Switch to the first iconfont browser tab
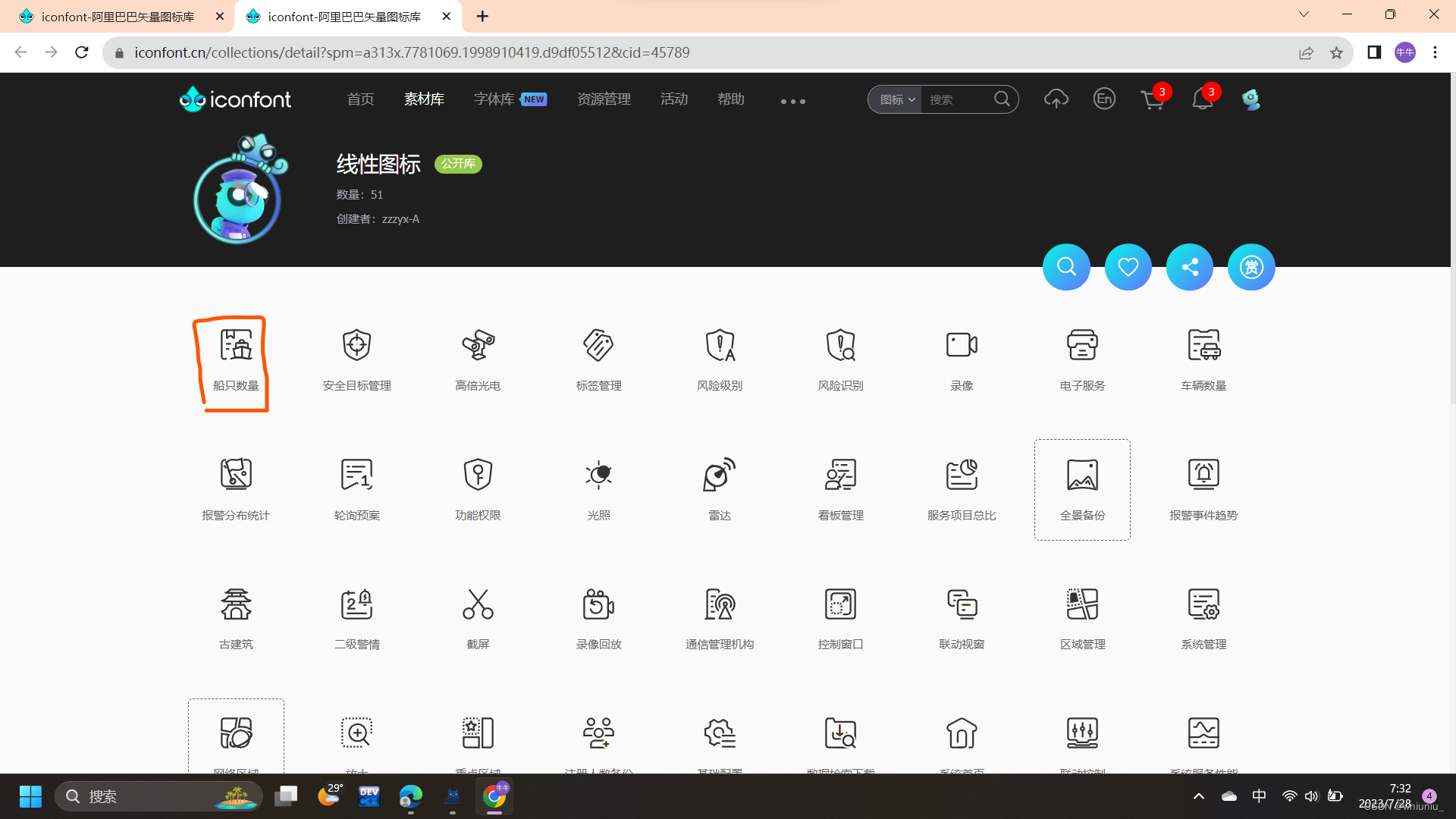This screenshot has height=819, width=1456. pos(118,16)
